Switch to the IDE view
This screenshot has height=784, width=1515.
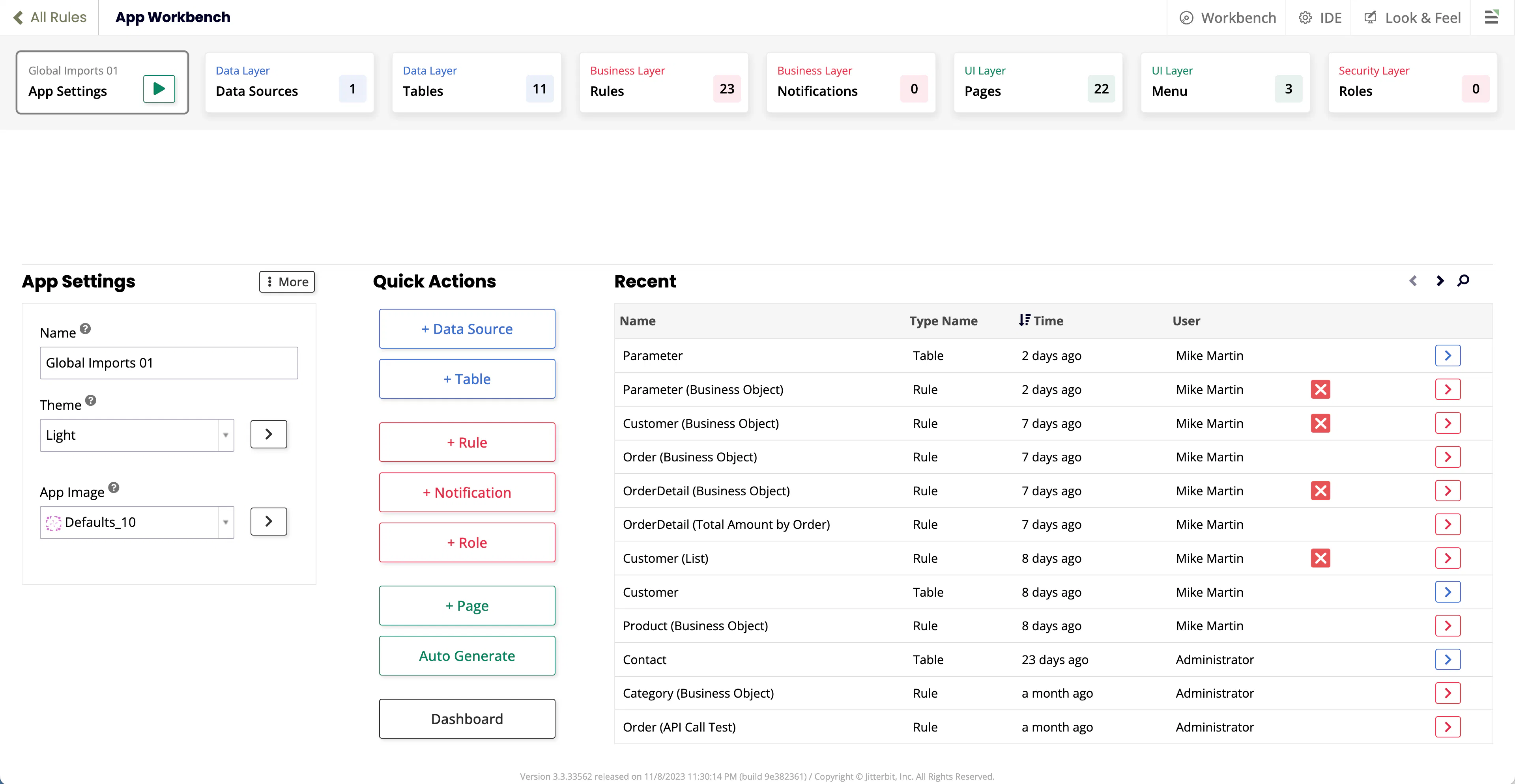pos(1320,18)
